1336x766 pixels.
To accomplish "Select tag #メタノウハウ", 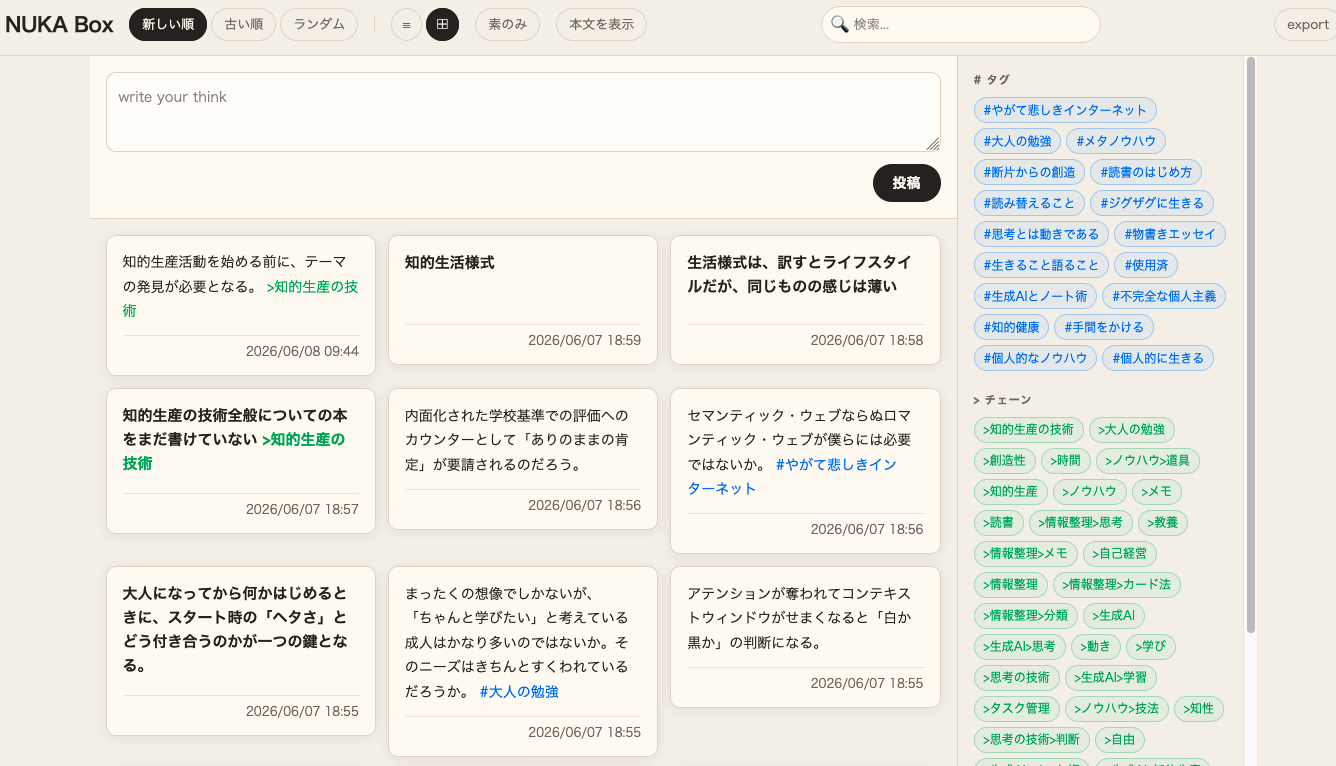I will 1116,141.
